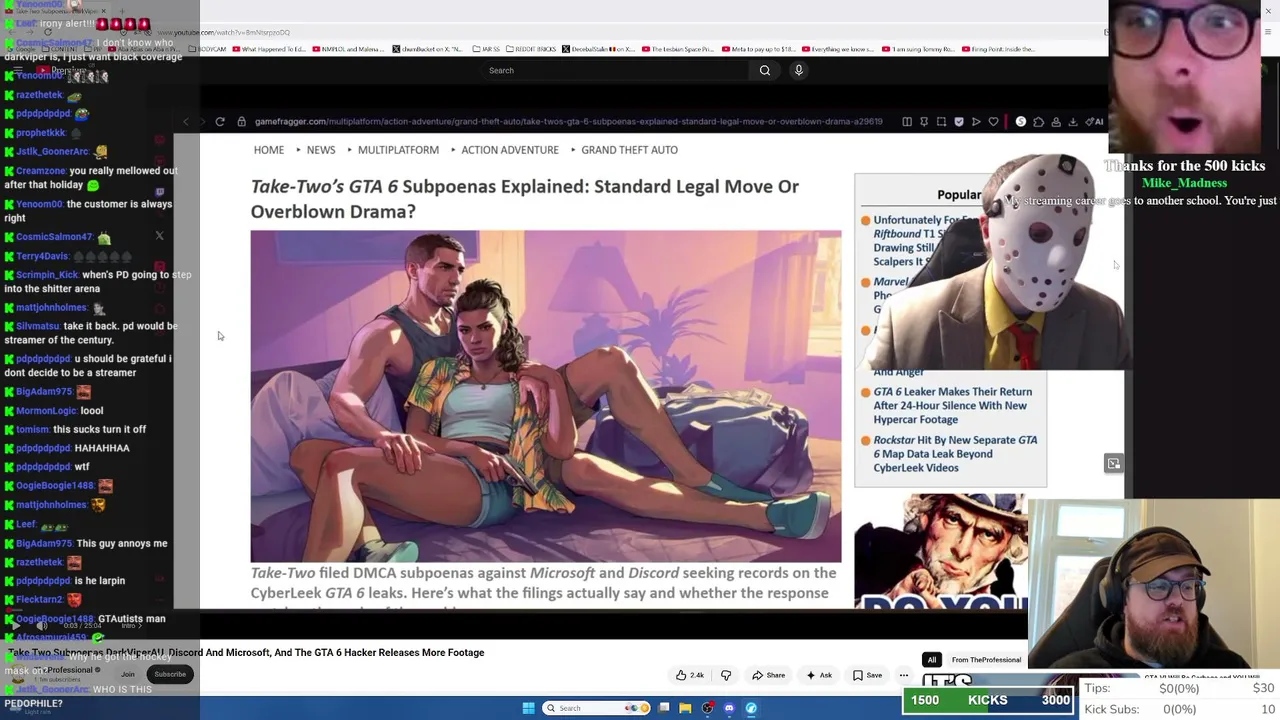This screenshot has width=1280, height=720.
Task: Open the Windows Start menu
Action: (x=529, y=708)
